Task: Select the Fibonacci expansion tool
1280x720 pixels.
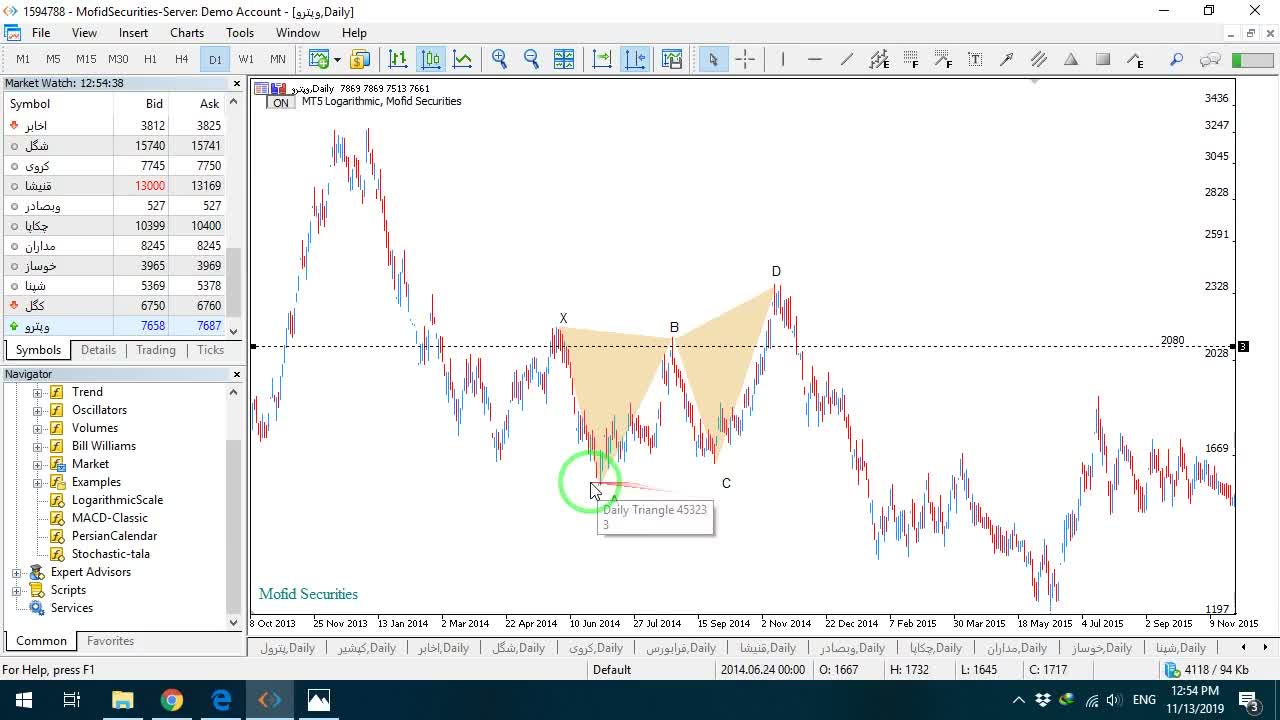Action: point(943,59)
